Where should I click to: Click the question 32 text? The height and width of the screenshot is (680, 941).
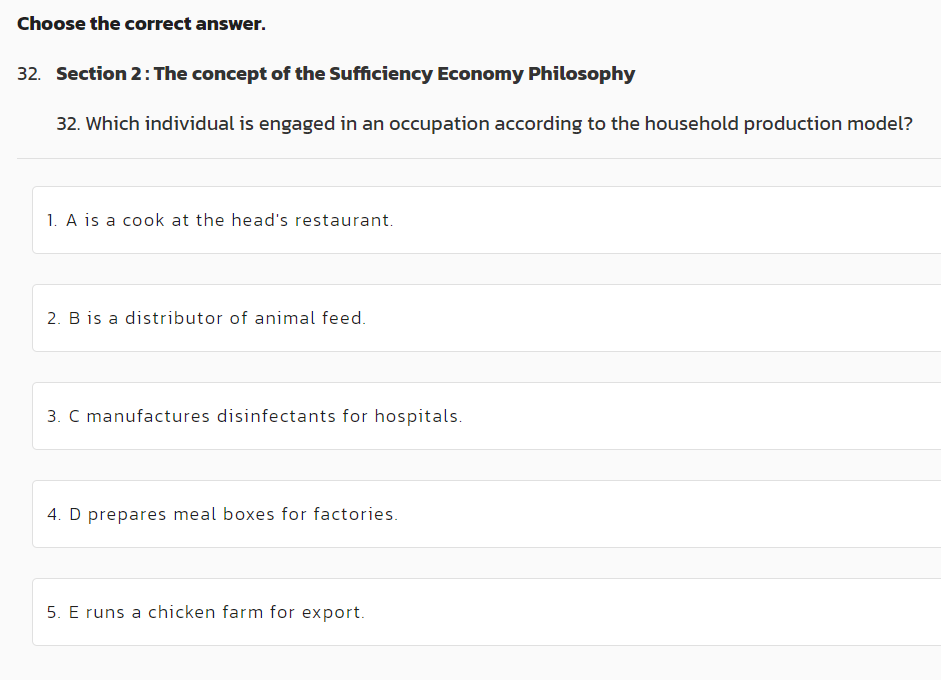(x=485, y=123)
